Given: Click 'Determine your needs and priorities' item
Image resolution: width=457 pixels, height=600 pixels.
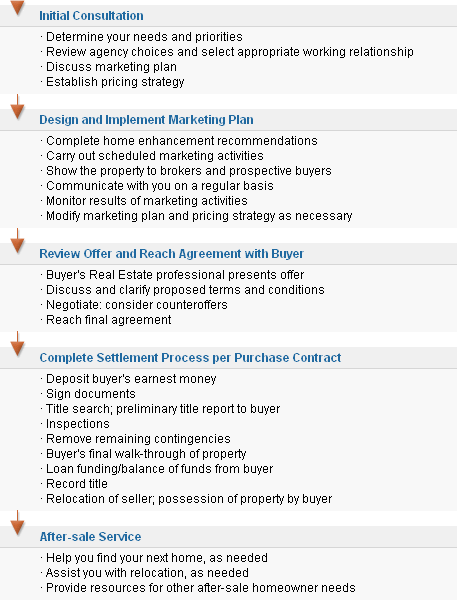Looking at the screenshot, I should [144, 37].
